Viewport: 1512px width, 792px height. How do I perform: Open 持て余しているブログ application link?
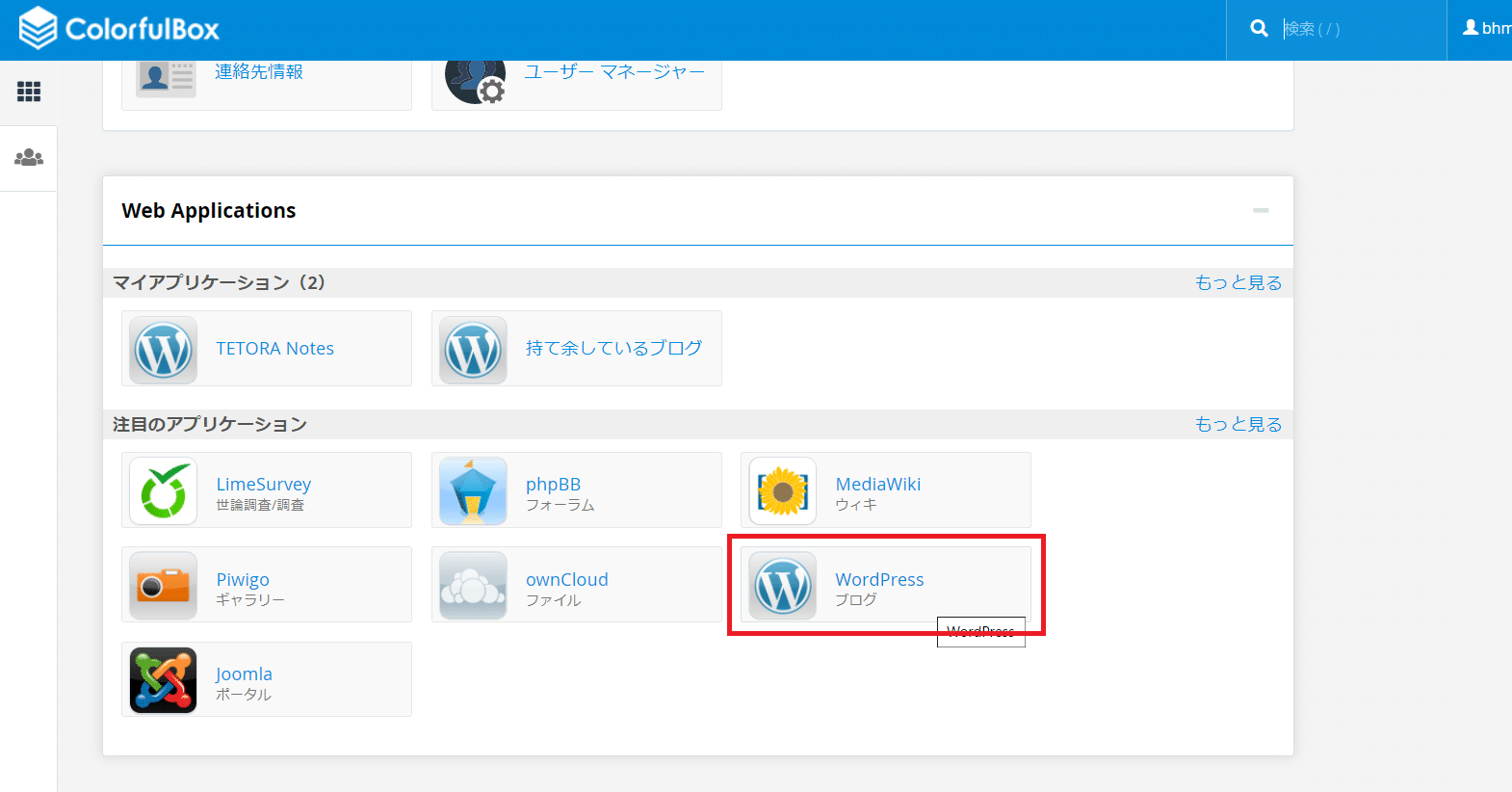(613, 349)
